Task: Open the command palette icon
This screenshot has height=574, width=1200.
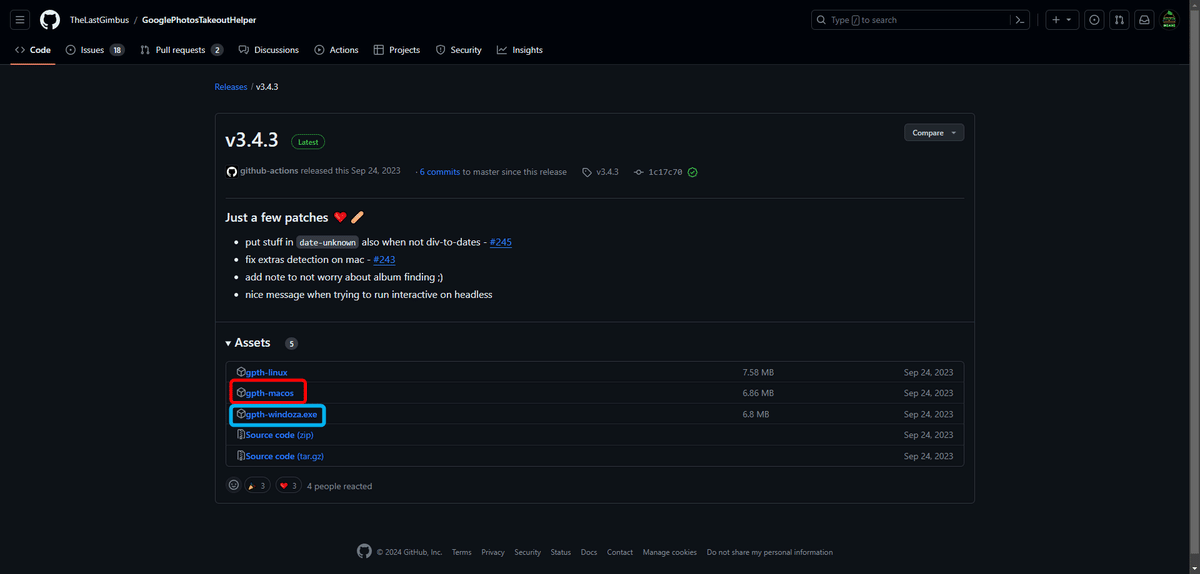Action: [x=1020, y=19]
